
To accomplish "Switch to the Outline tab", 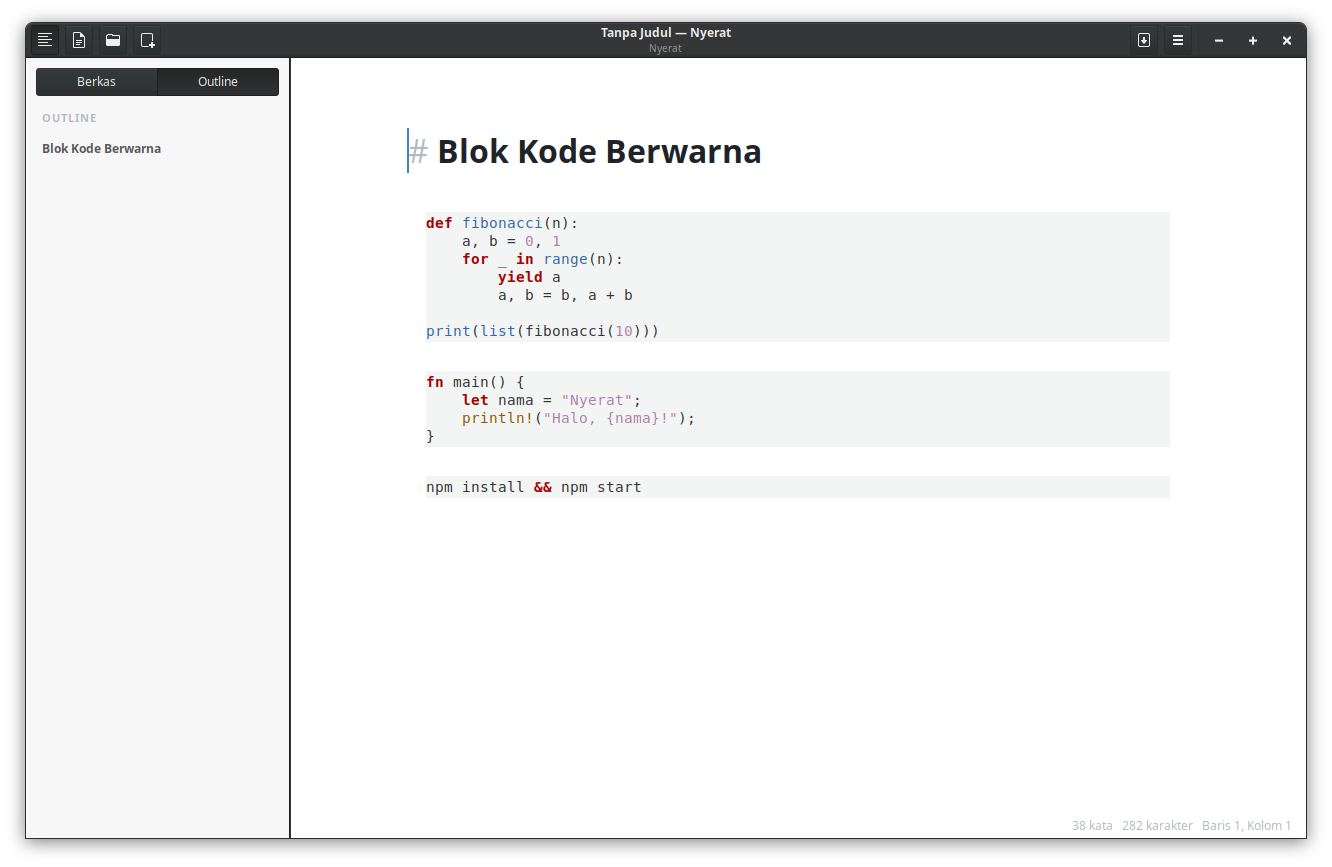I will tap(218, 82).
